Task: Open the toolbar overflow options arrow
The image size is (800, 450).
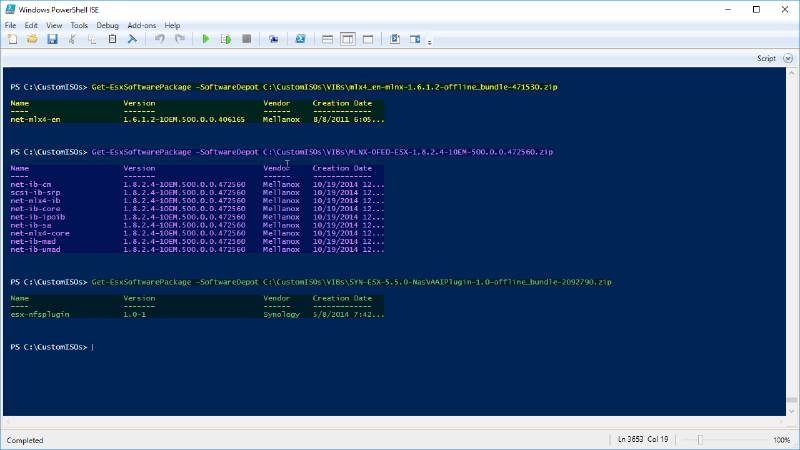Action: 430,42
